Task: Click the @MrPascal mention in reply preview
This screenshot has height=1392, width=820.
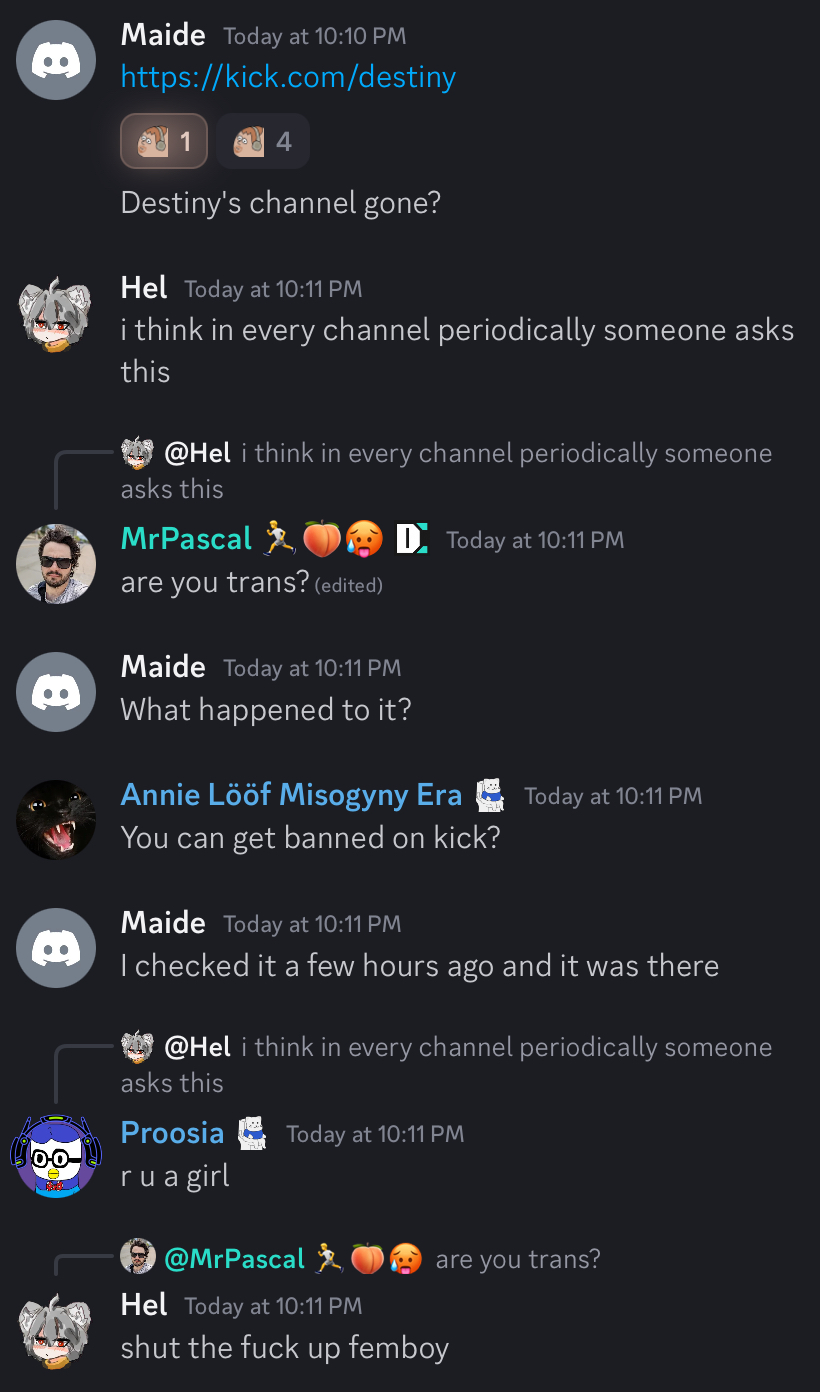Action: (x=234, y=1259)
